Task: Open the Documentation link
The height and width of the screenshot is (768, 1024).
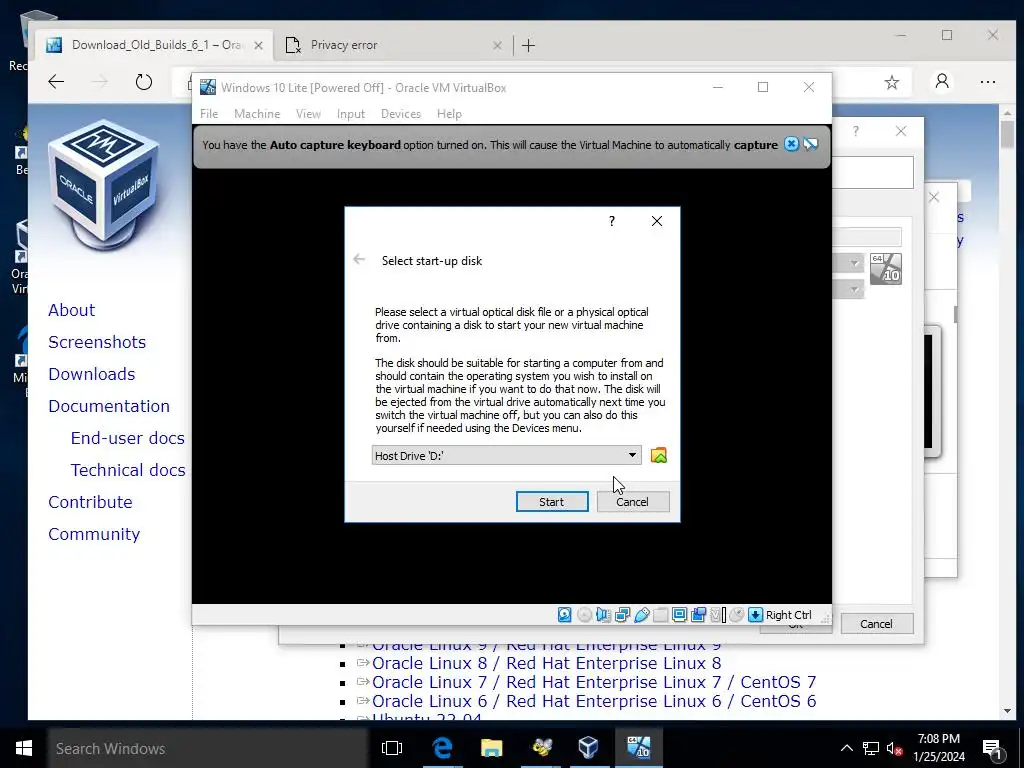Action: 109,406
